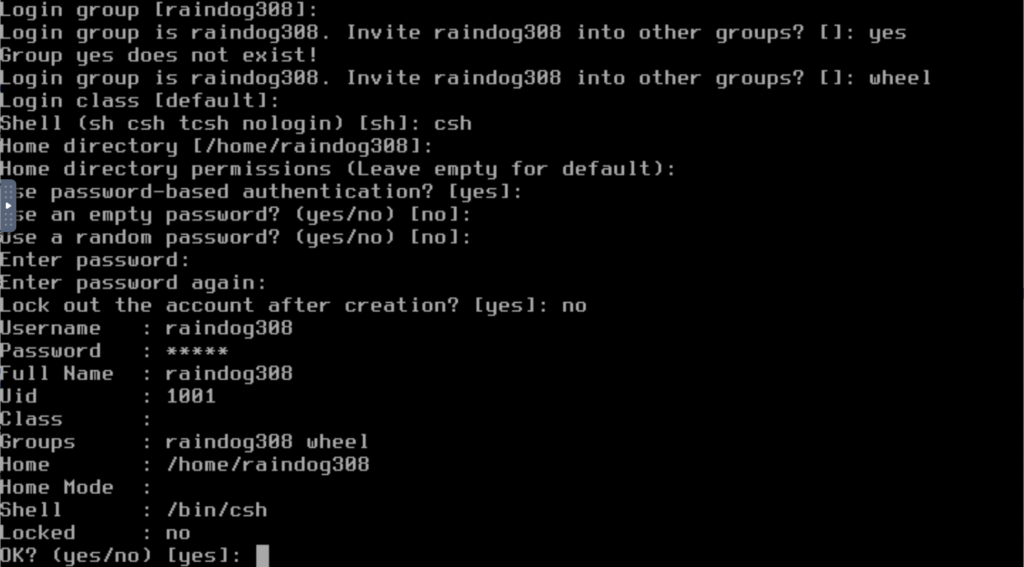Screen dimensions: 1024x567
Task: Click the Password asterisks value
Action: (x=197, y=352)
